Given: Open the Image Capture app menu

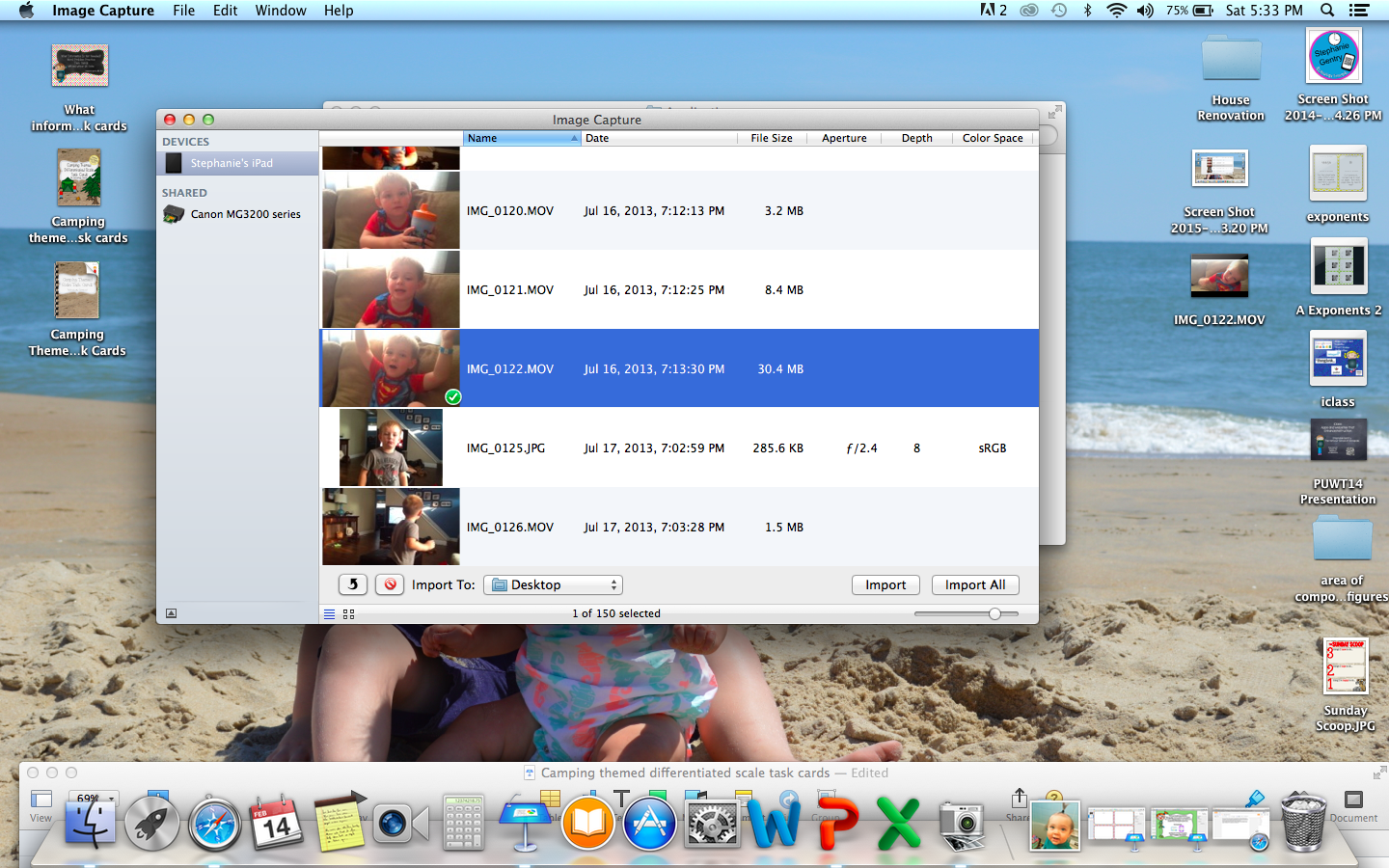Looking at the screenshot, I should [103, 11].
